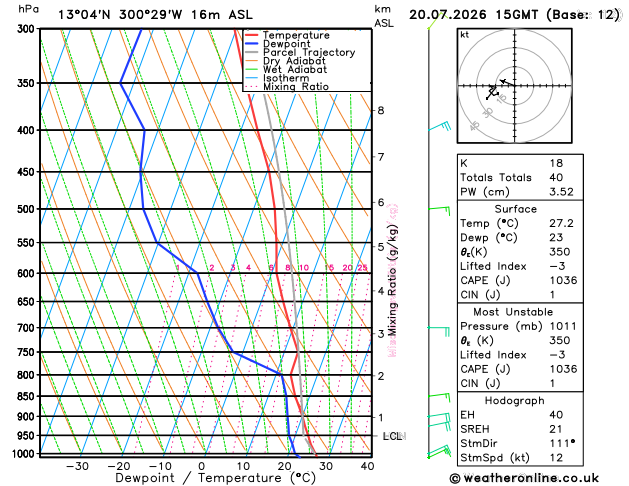
Task: Click the 'kt' unit label in hodograph
Action: (x=465, y=35)
